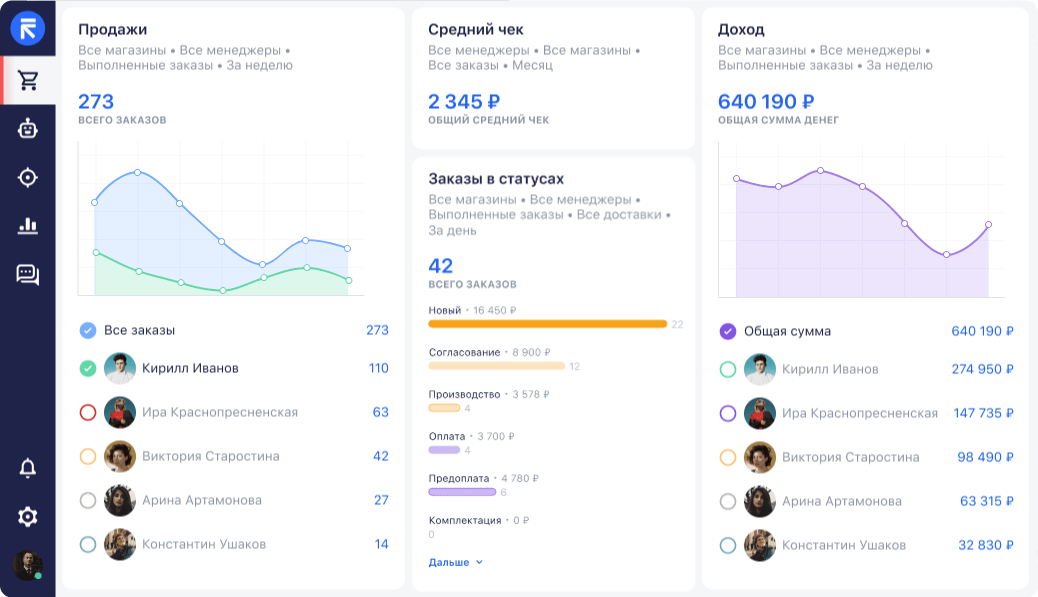
Task: Click the Средний чек widget title
Action: 475,29
